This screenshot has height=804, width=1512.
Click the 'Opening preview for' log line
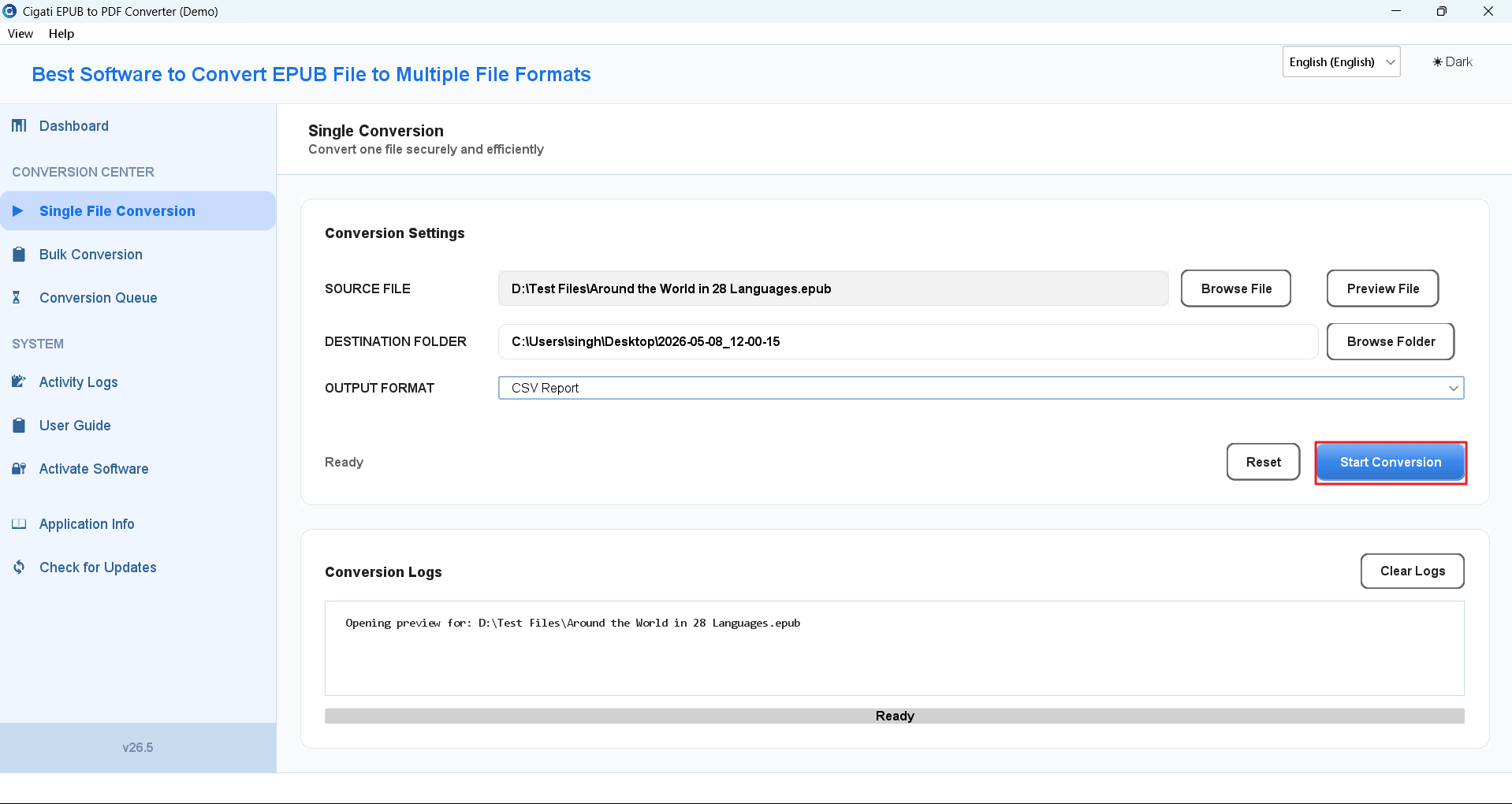click(x=573, y=623)
